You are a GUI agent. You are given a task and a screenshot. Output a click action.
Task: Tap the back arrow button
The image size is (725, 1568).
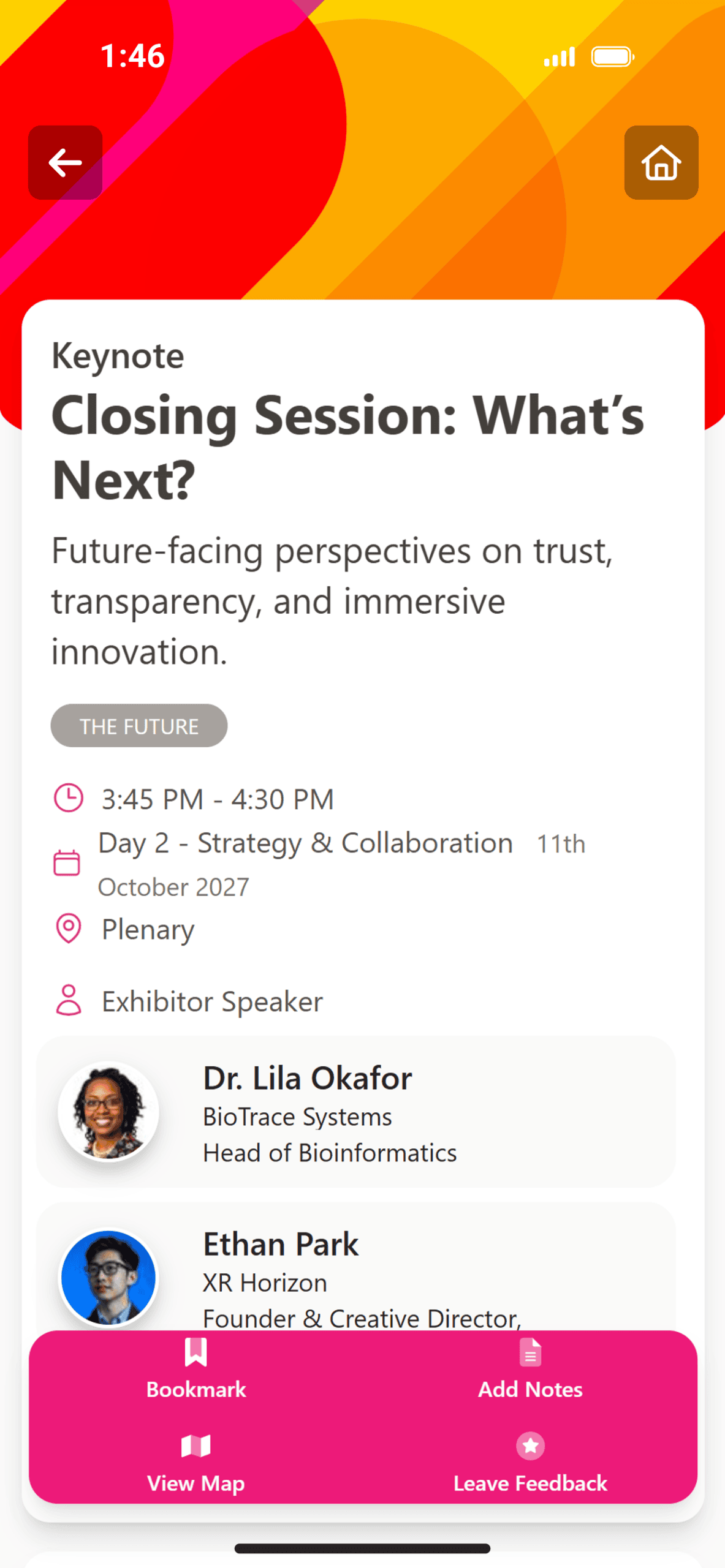tap(65, 162)
